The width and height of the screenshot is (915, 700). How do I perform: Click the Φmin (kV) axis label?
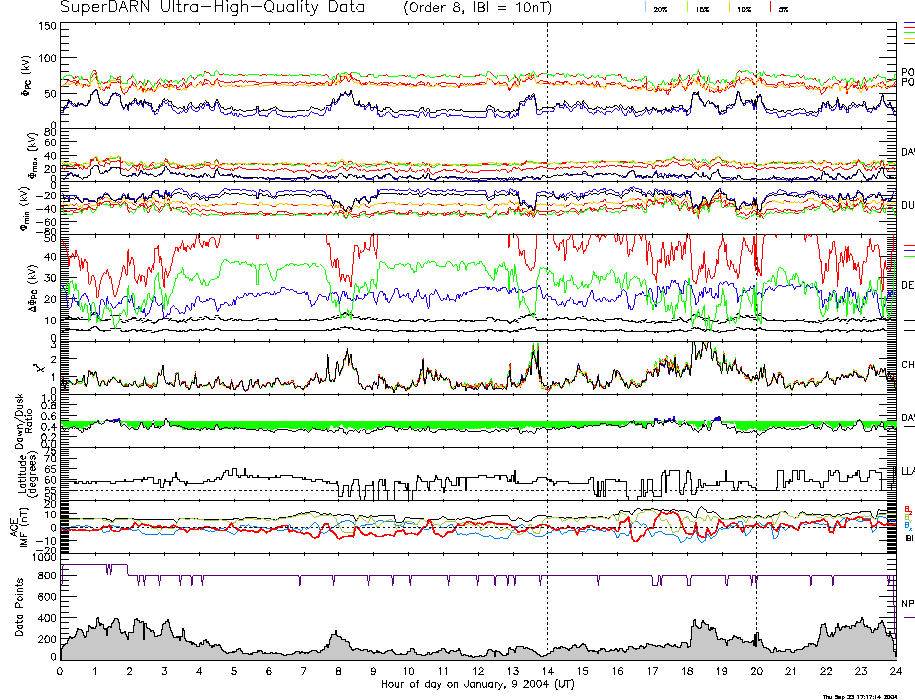26,208
